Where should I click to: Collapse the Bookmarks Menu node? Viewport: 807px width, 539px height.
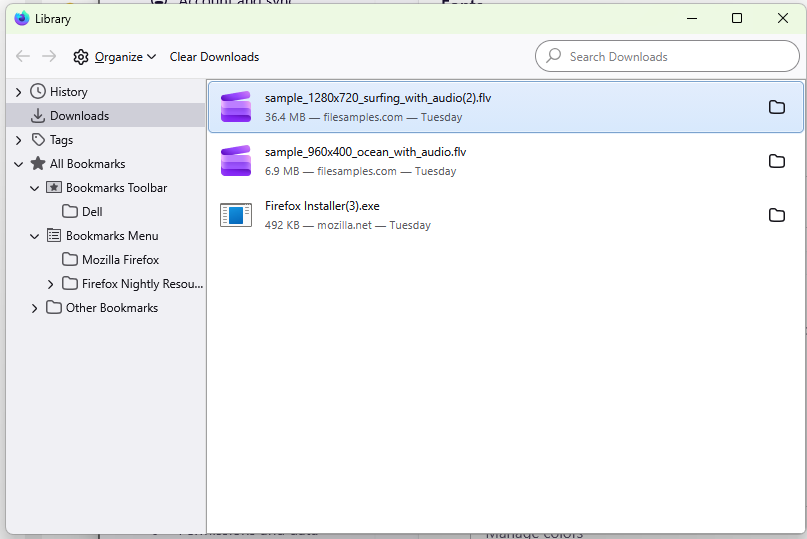[34, 236]
